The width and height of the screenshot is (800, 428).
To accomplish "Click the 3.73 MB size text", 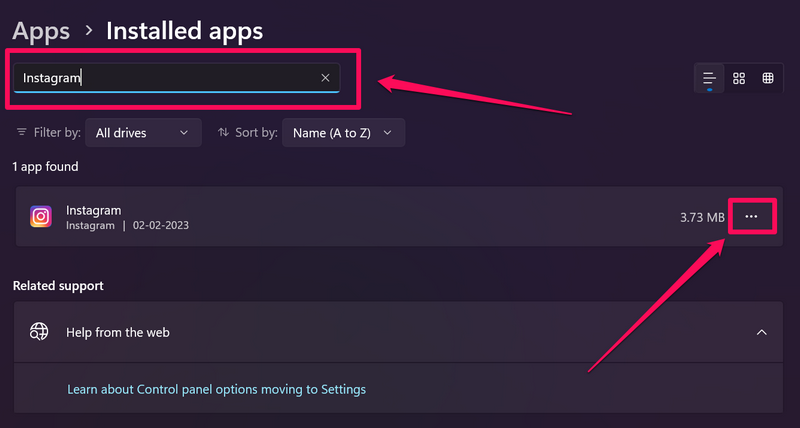I will [x=700, y=217].
